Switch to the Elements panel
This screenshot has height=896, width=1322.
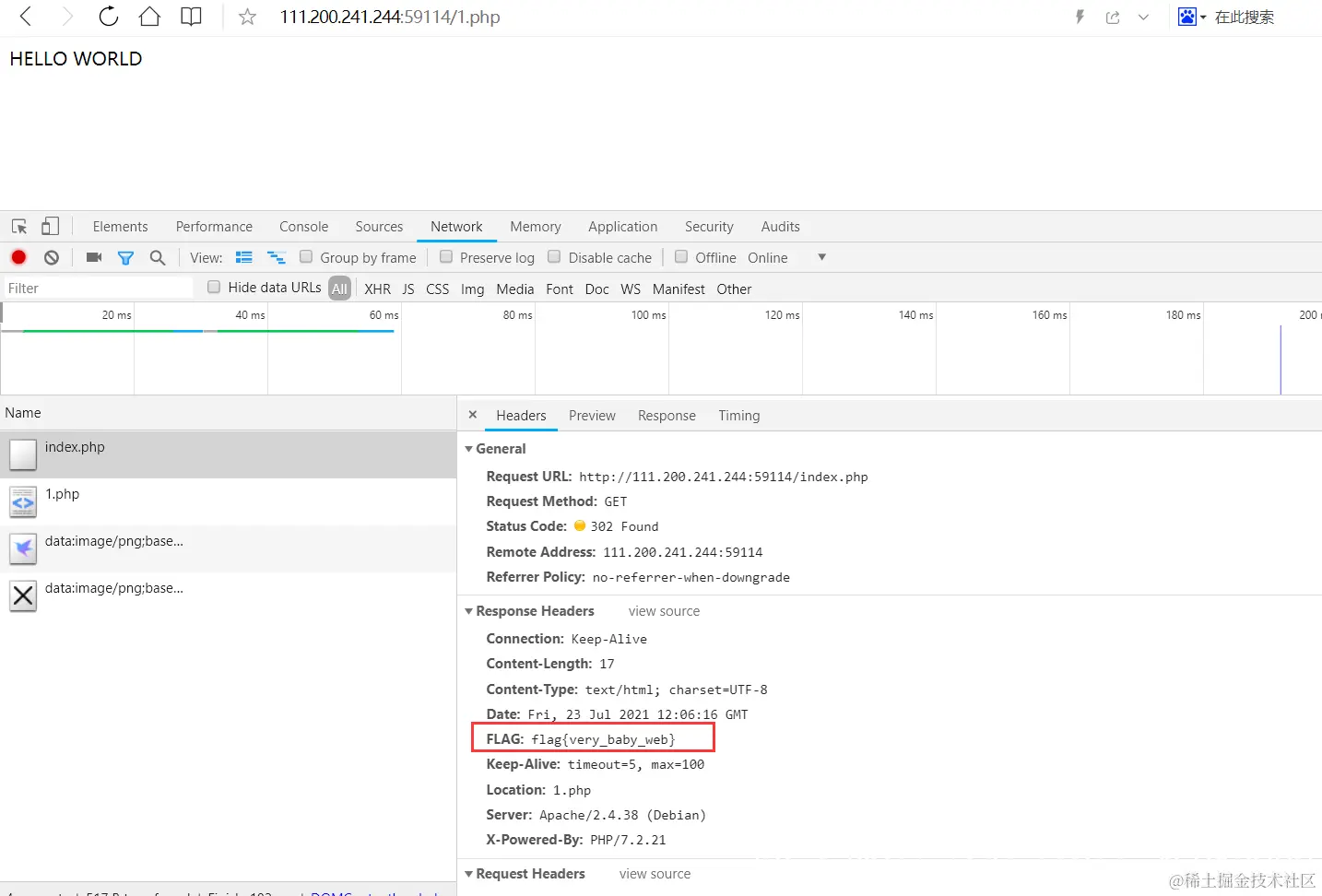click(x=120, y=227)
